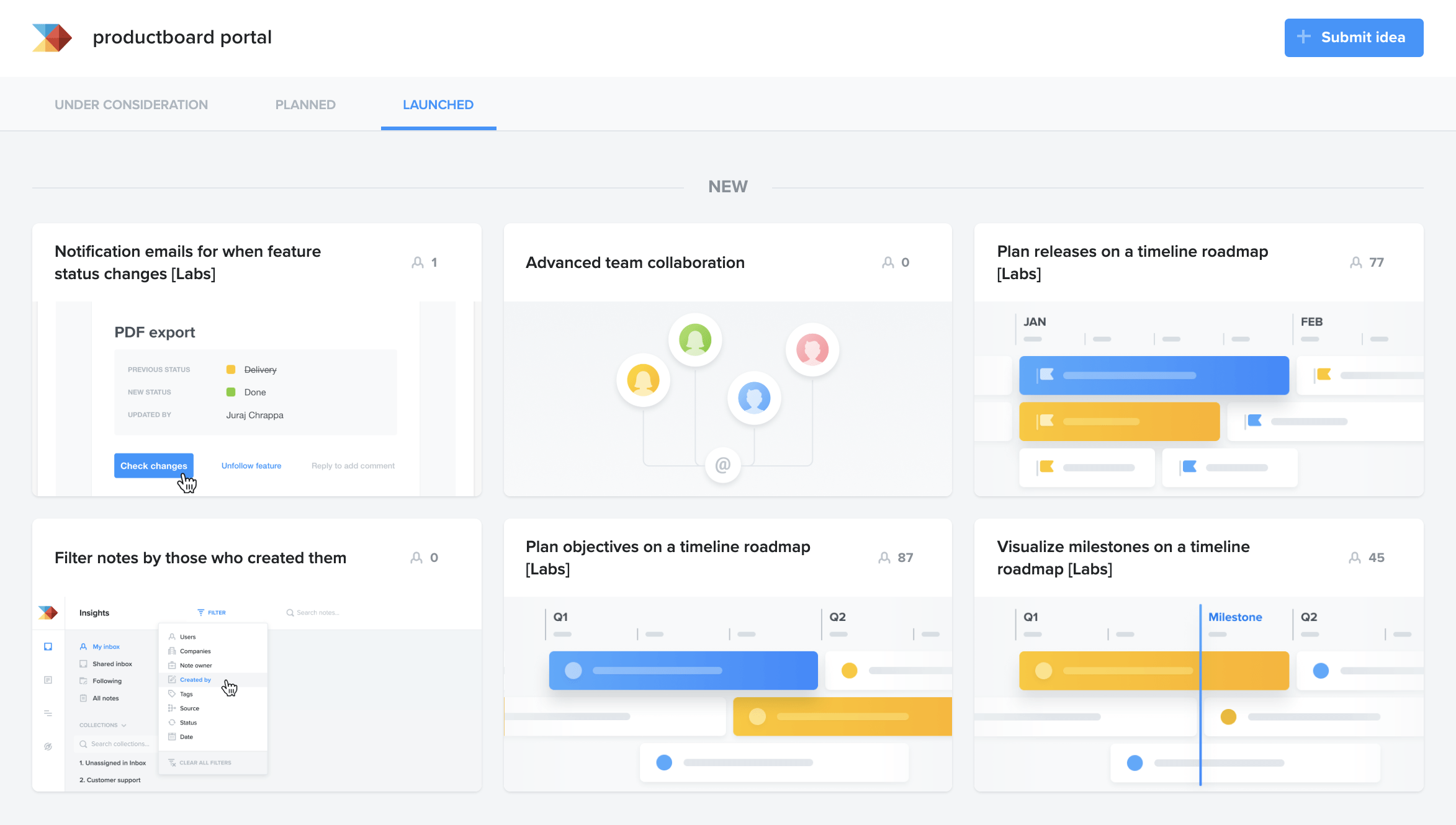Select the My inbox person icon

[x=83, y=646]
